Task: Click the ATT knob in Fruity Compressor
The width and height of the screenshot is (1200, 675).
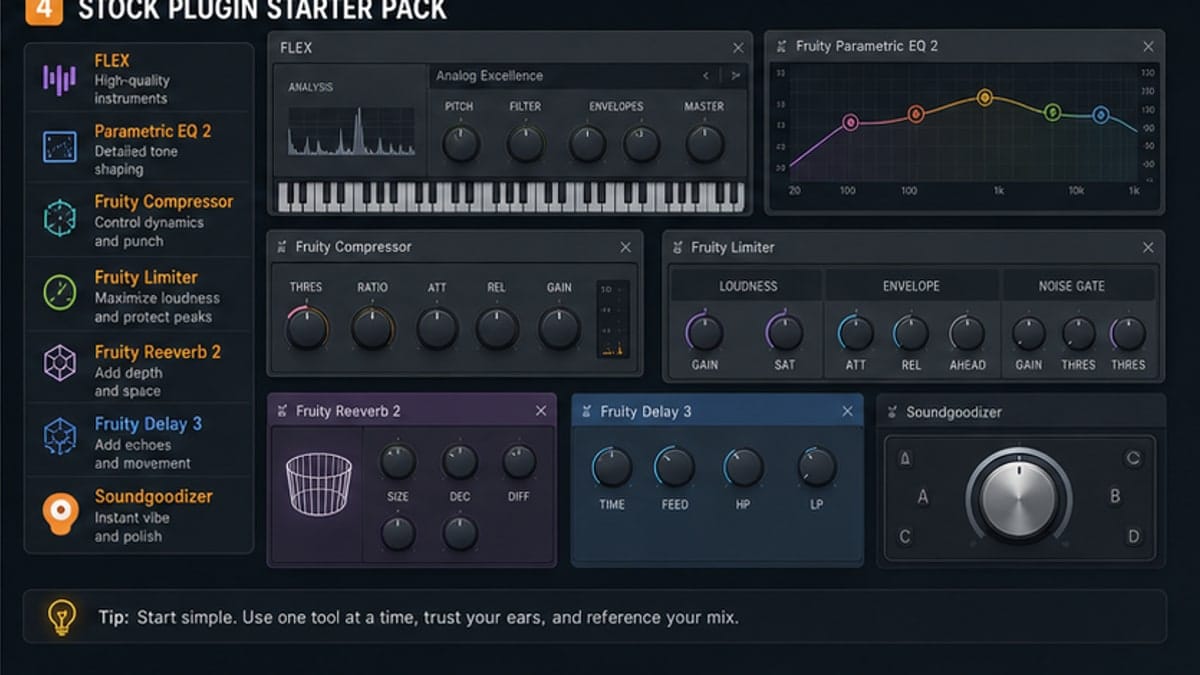Action: pyautogui.click(x=437, y=328)
